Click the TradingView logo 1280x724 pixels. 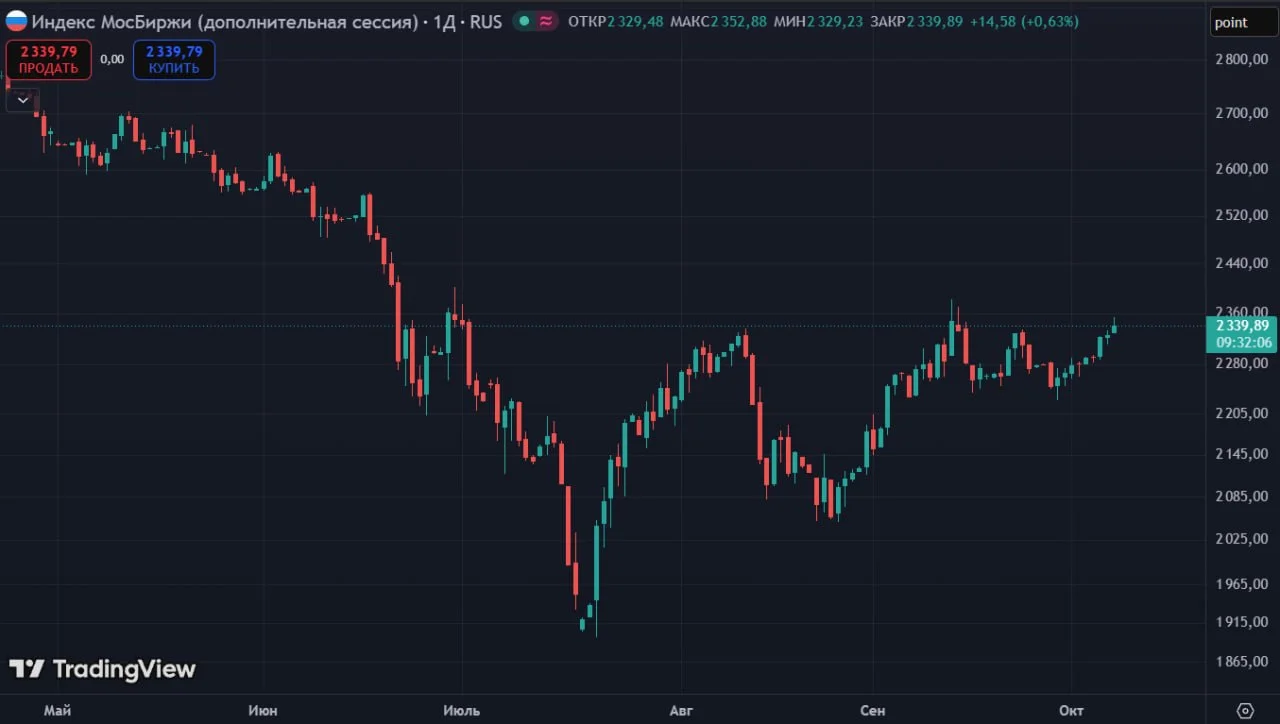(102, 669)
